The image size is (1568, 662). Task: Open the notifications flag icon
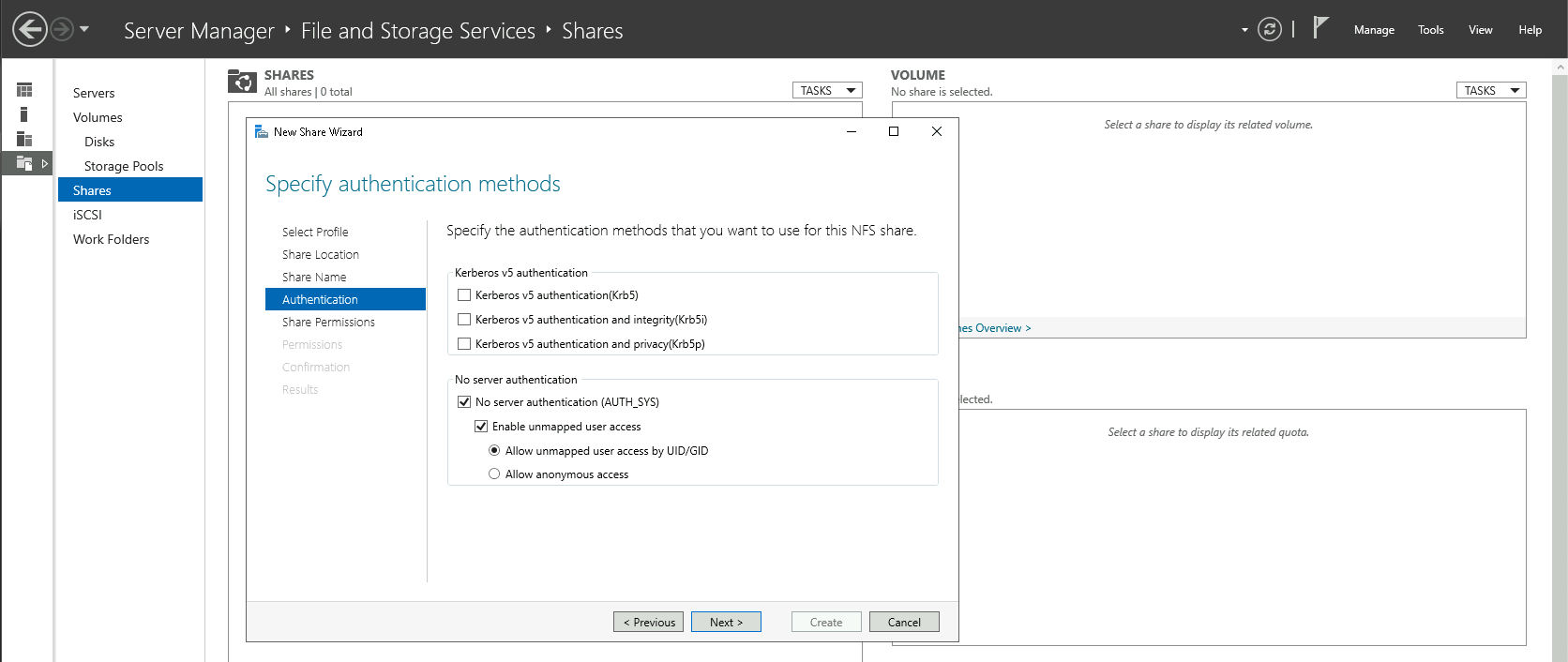1320,28
